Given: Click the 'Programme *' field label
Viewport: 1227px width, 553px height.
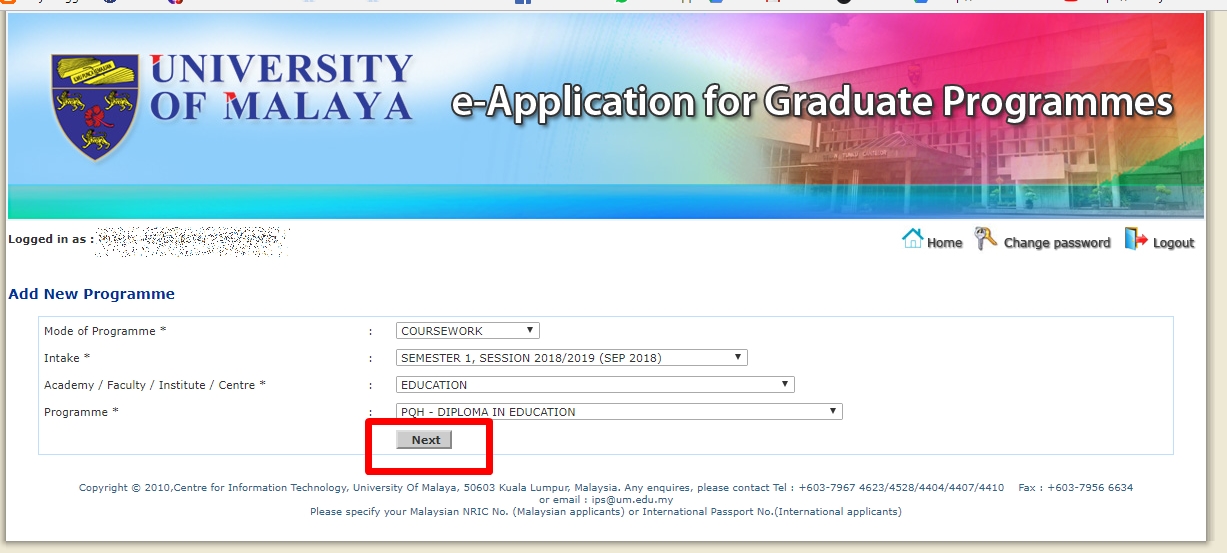Looking at the screenshot, I should coord(81,412).
